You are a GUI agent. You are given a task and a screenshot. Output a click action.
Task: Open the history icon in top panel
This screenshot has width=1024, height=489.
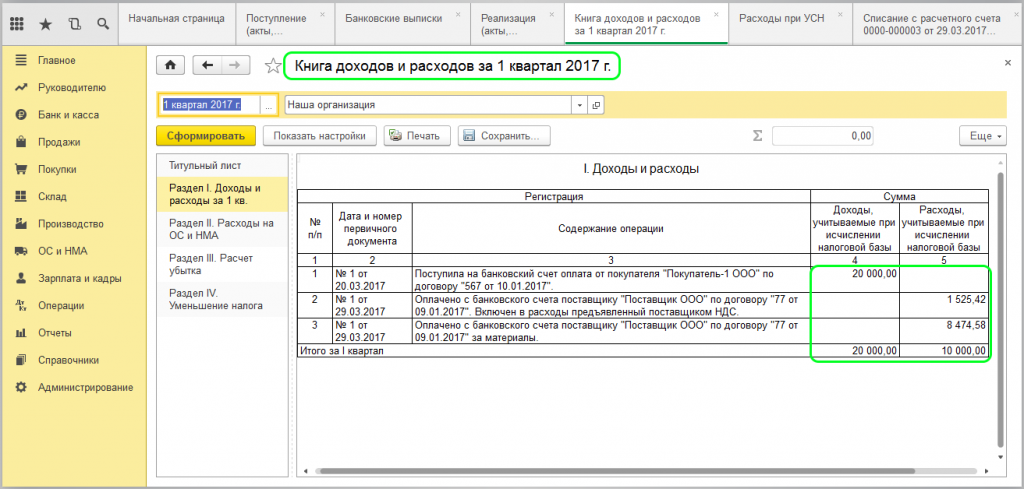pos(75,22)
